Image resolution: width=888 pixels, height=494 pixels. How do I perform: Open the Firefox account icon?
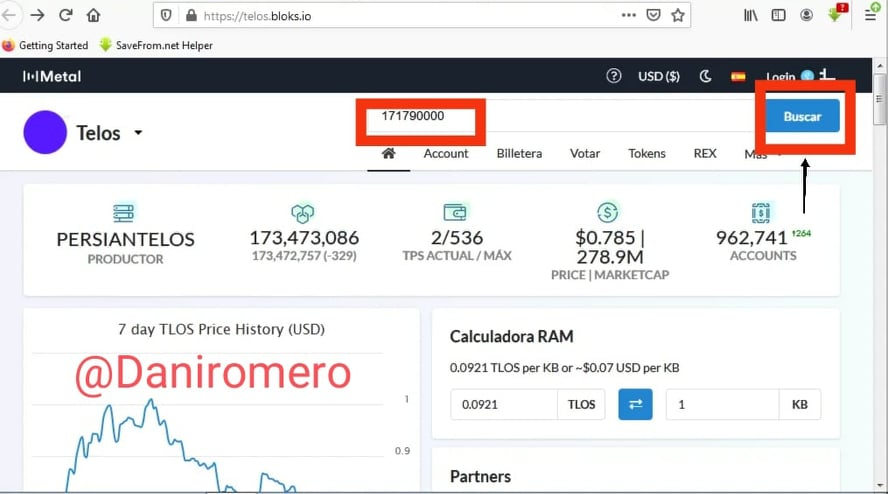pos(806,15)
